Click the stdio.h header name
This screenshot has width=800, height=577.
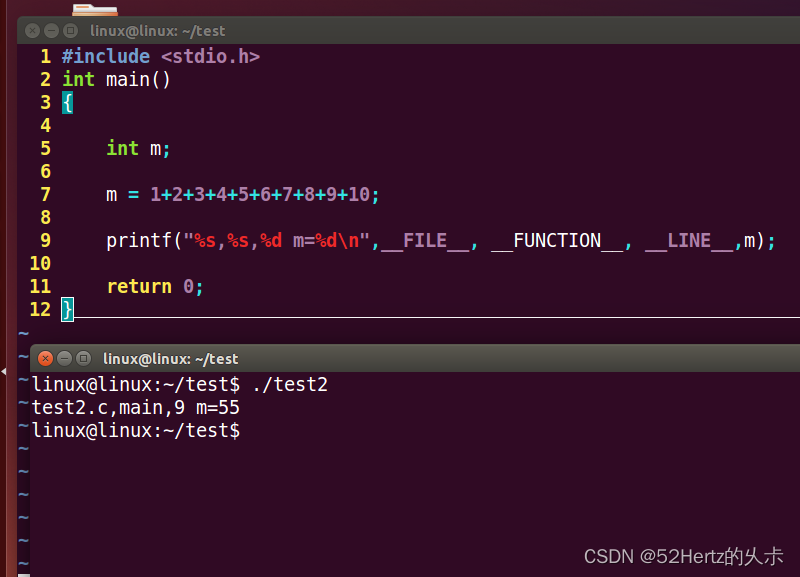210,56
